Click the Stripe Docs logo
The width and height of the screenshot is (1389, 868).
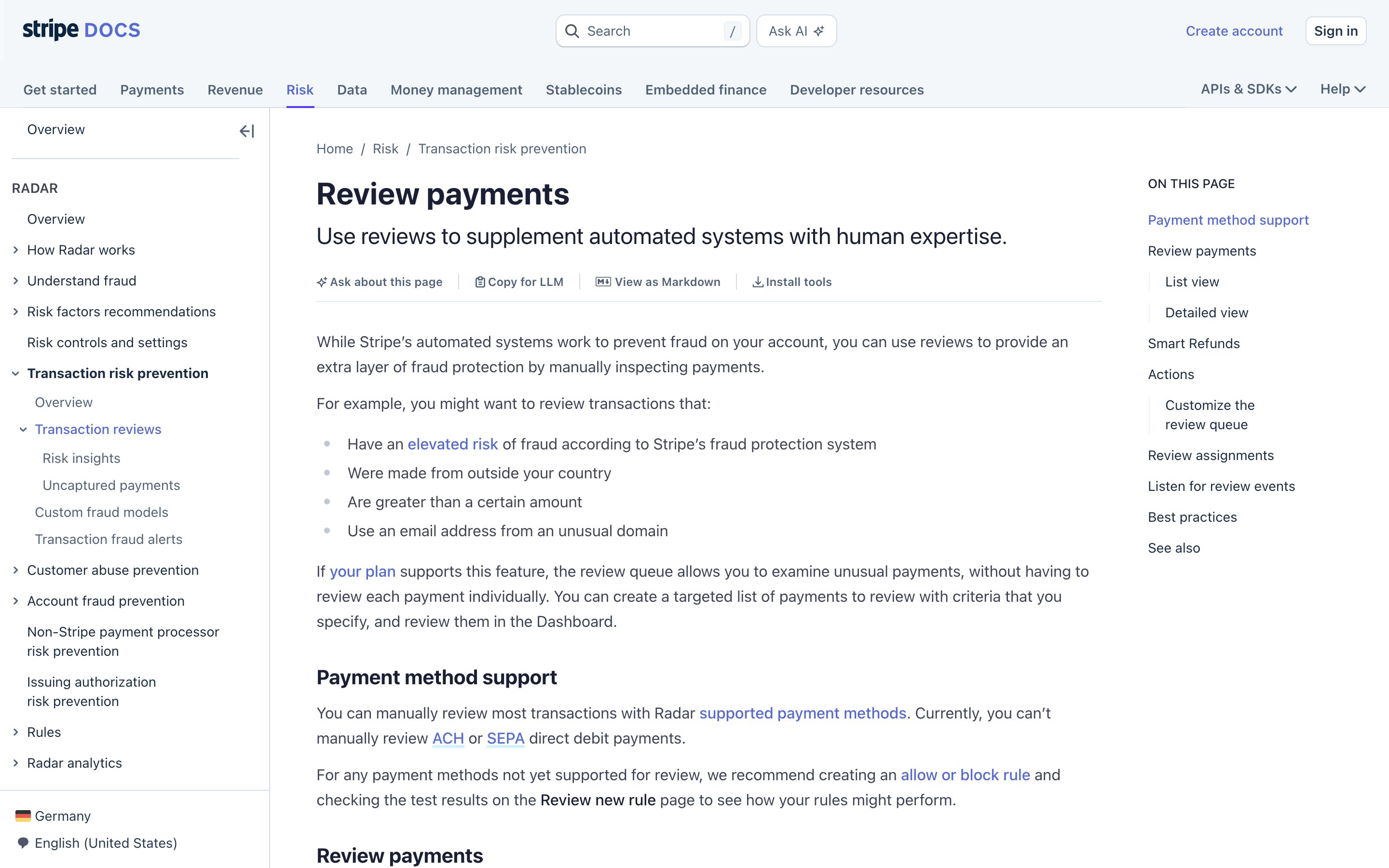[81, 30]
